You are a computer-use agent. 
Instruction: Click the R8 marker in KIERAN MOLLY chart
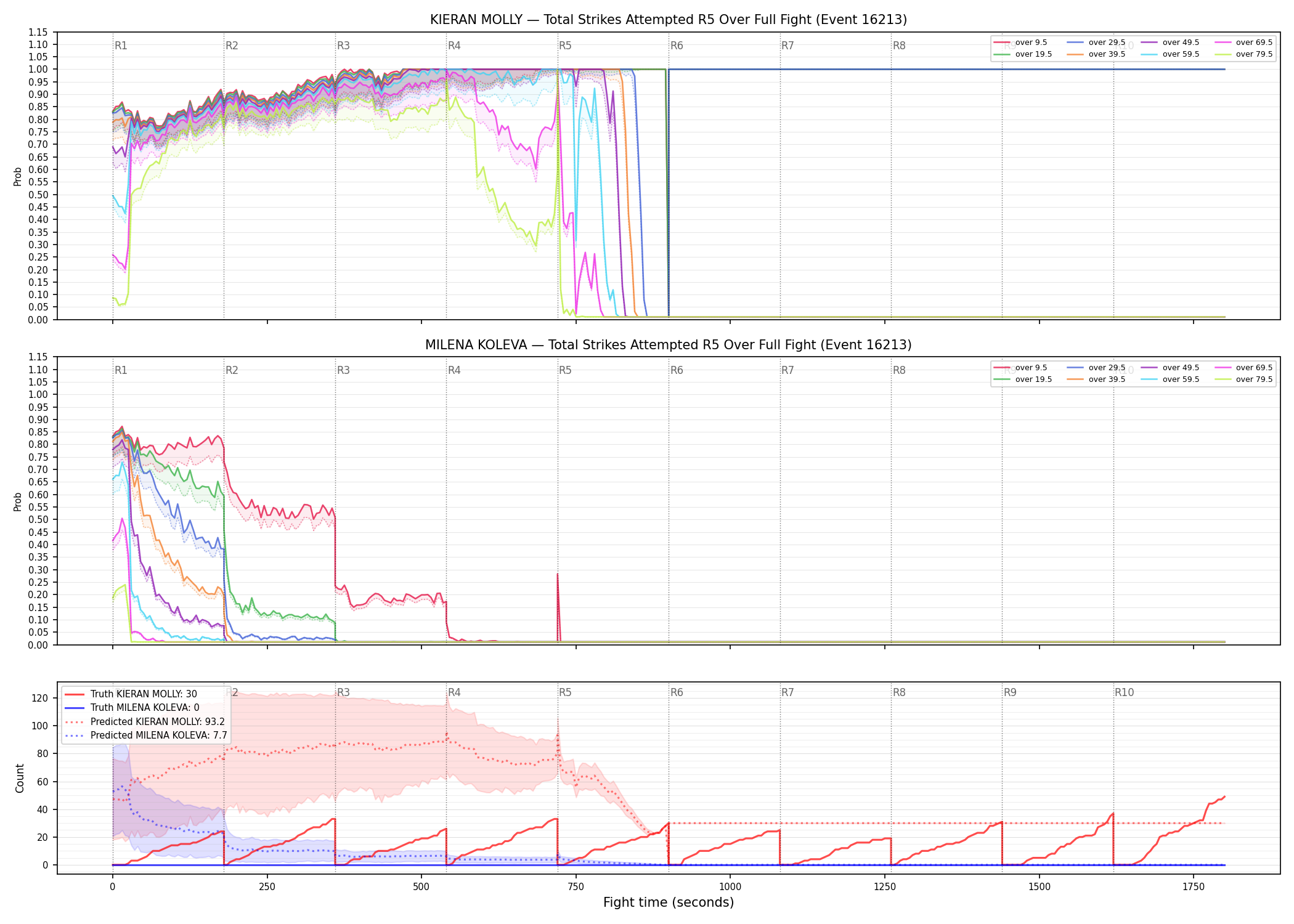click(x=899, y=46)
